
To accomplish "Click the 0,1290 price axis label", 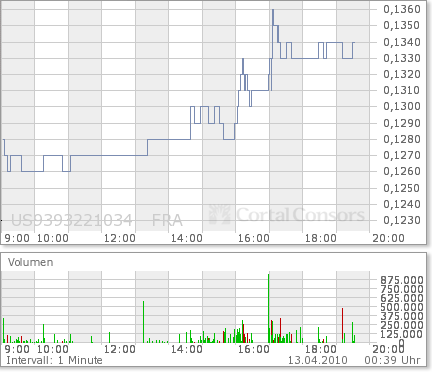I will 402,123.
